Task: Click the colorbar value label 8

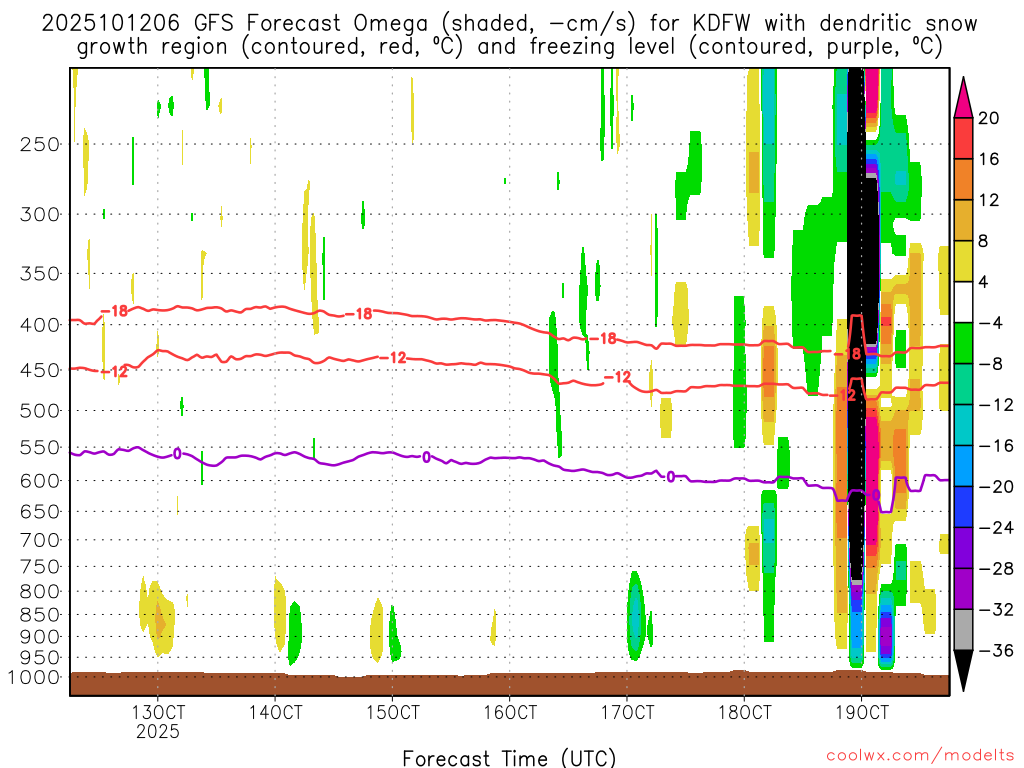Action: (x=983, y=242)
